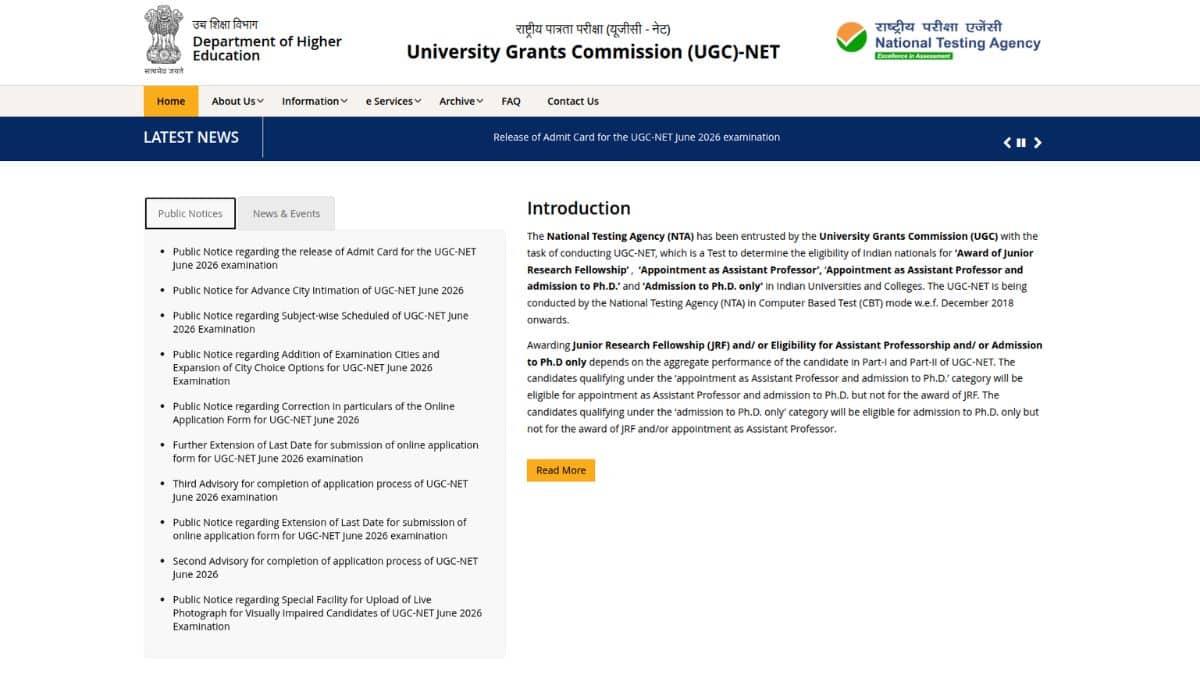The height and width of the screenshot is (675, 1200).
Task: Go to previous news item arrow
Action: [1007, 143]
